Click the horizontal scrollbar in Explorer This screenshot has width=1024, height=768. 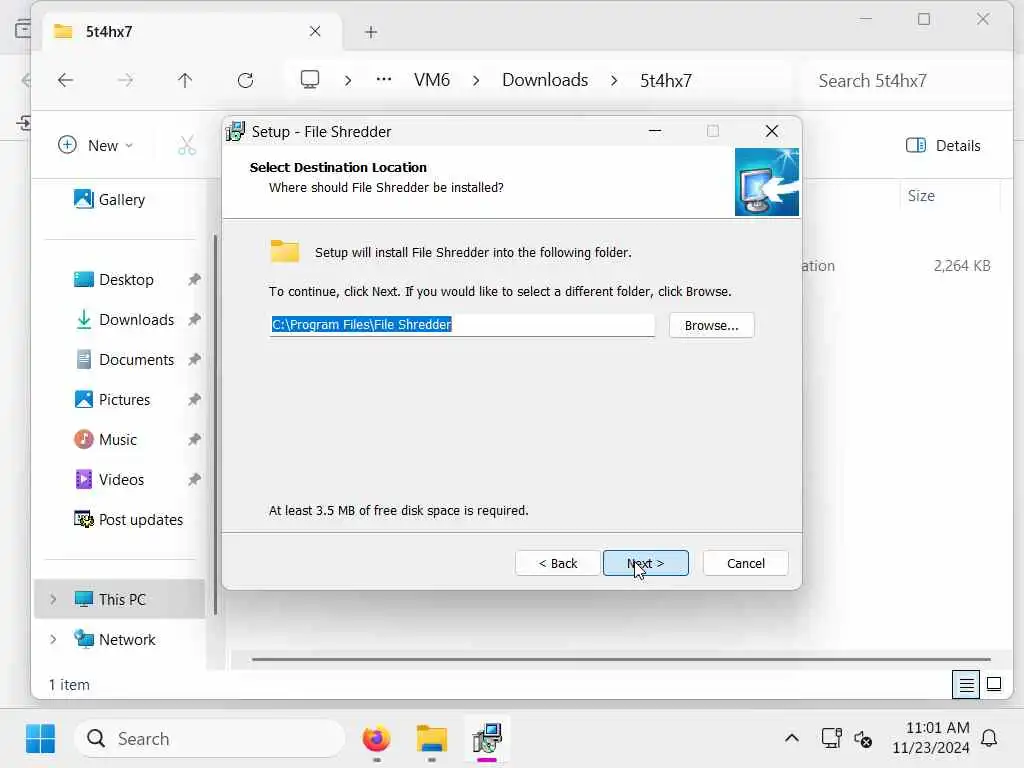(x=620, y=659)
